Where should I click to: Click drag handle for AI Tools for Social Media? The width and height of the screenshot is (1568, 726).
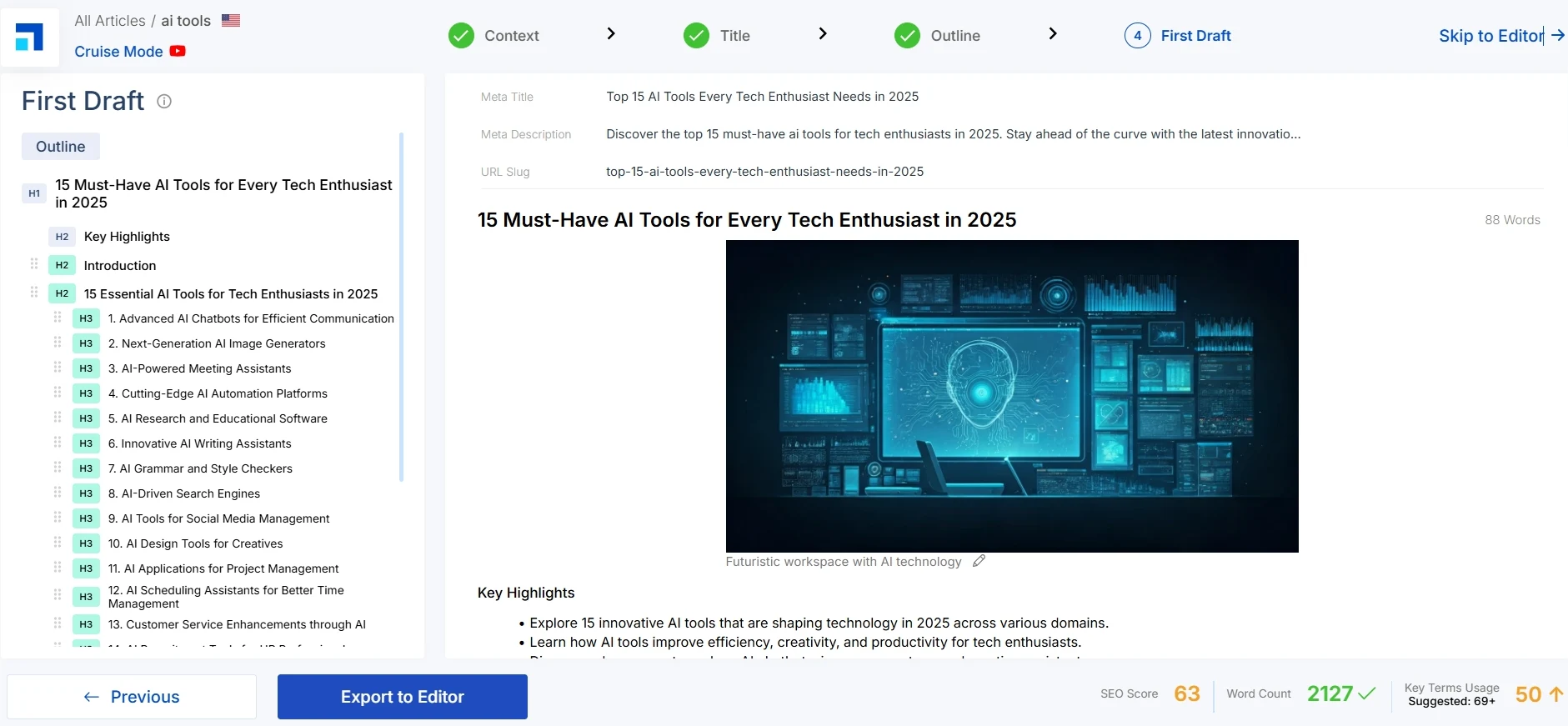click(x=58, y=518)
